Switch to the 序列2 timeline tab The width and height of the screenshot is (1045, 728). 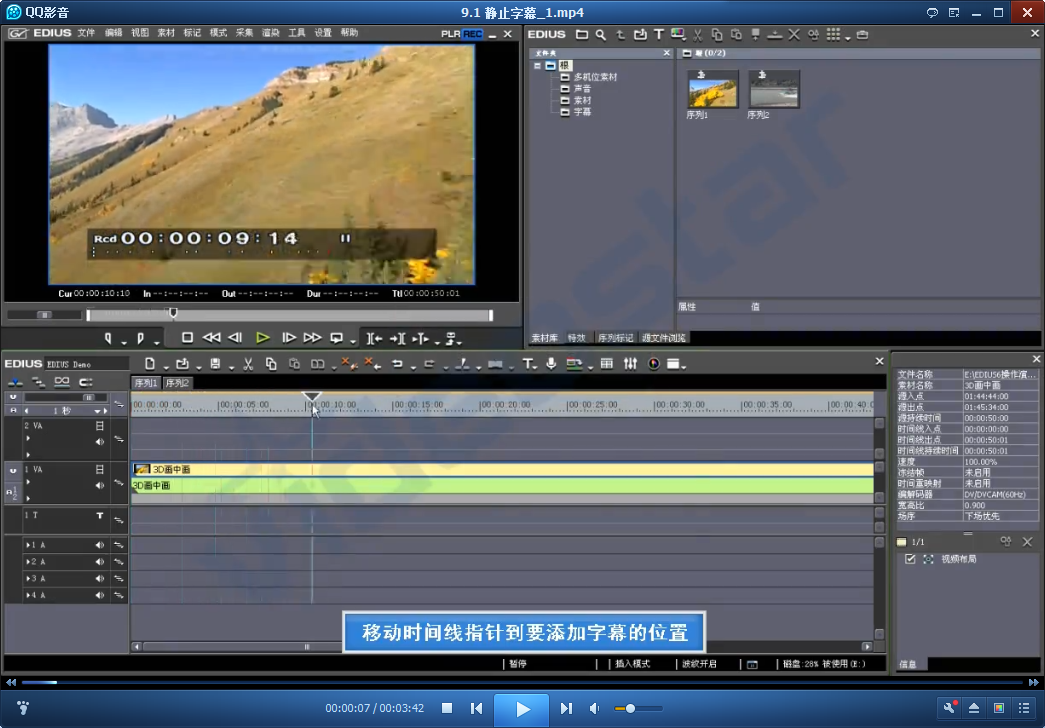[177, 383]
